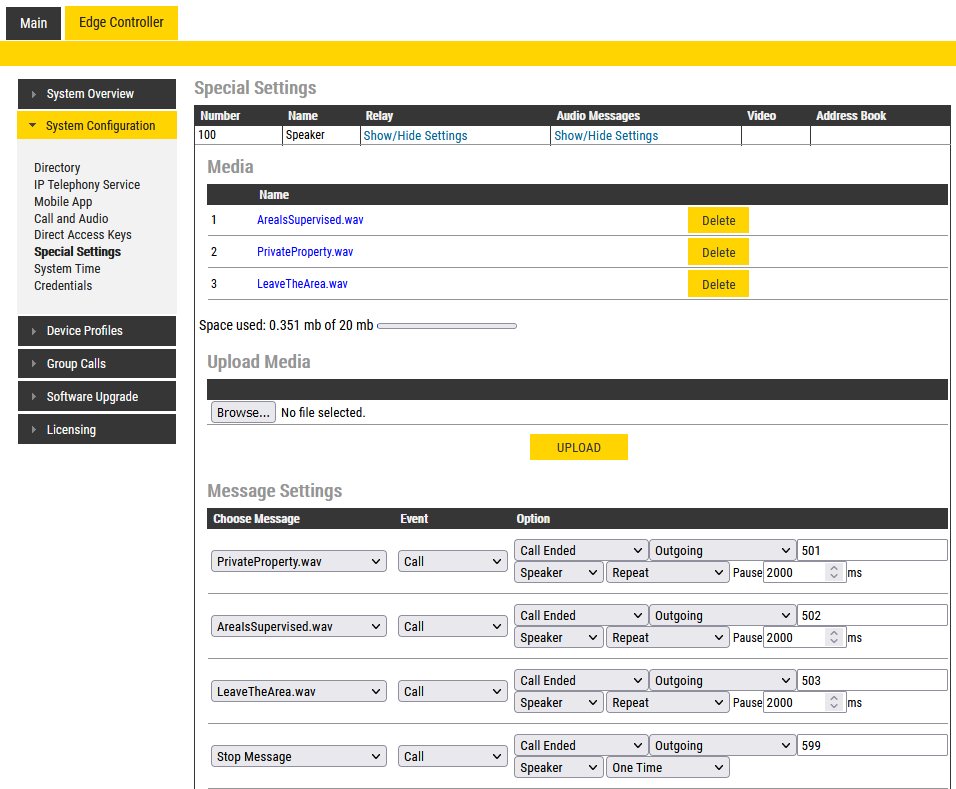
Task: Toggle Relay Show/Hide Settings link
Action: (x=415, y=136)
